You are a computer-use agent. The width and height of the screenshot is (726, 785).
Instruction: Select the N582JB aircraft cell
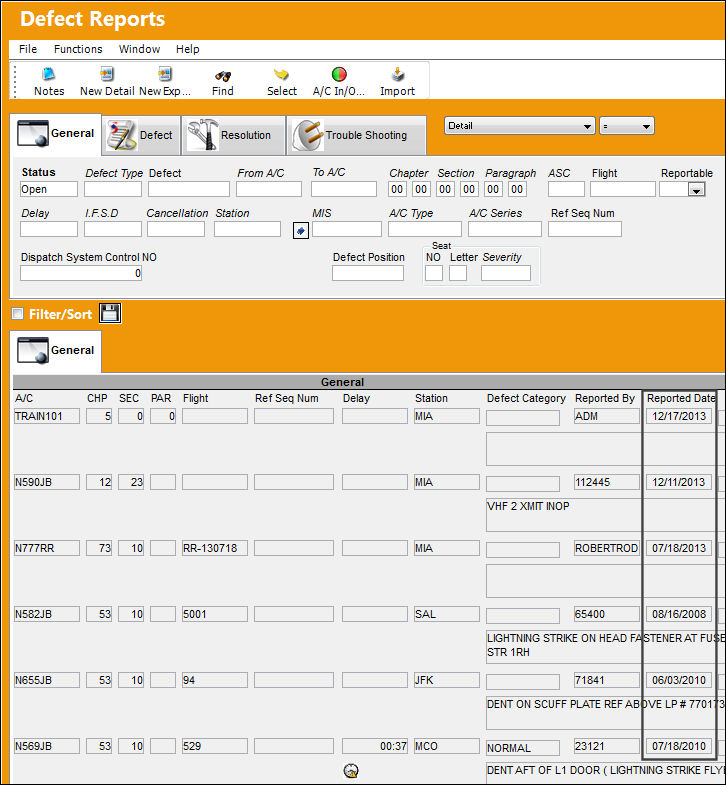coord(47,615)
